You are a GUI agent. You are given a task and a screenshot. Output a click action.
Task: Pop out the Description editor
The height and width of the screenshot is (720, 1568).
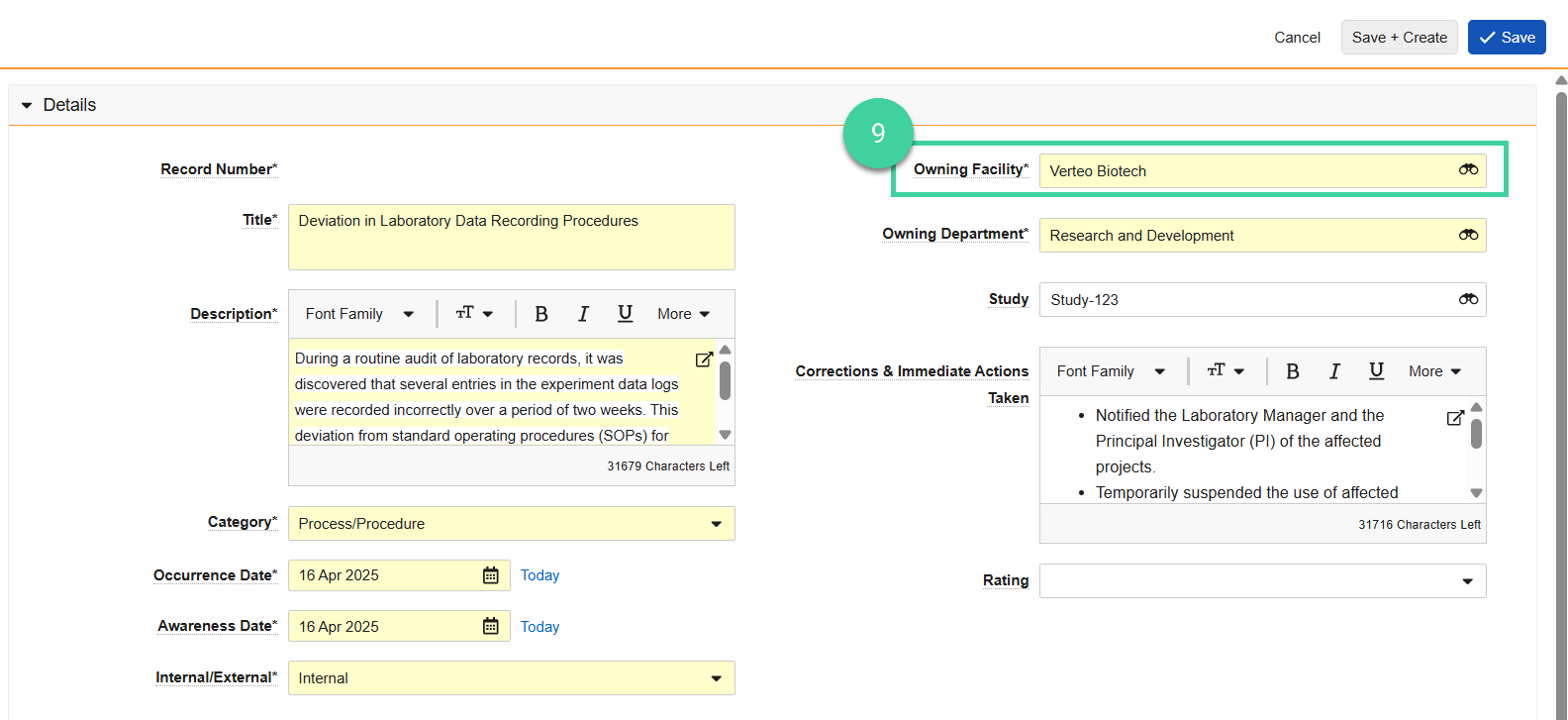tap(704, 360)
